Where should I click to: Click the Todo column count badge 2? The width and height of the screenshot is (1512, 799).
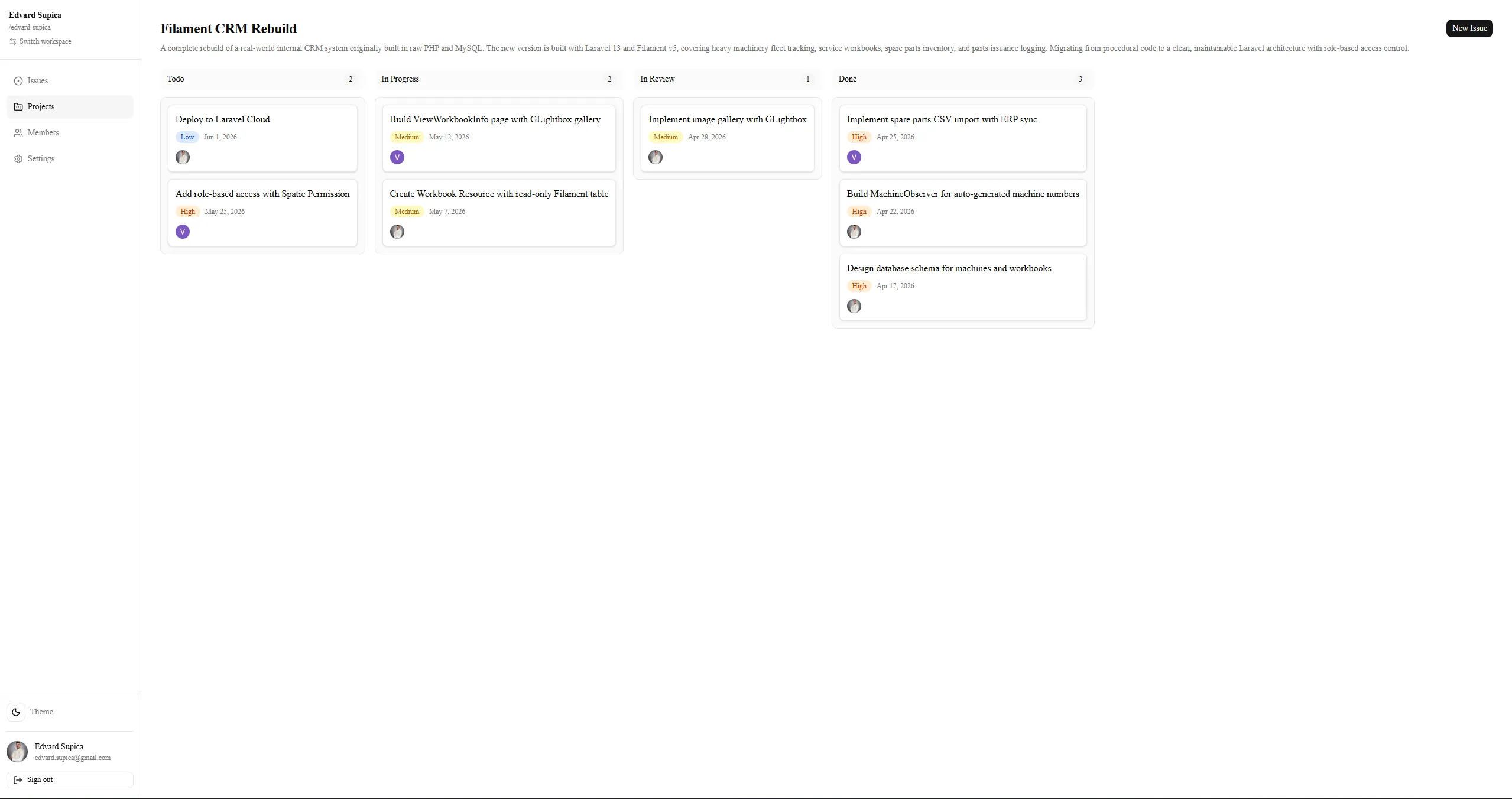coord(351,79)
